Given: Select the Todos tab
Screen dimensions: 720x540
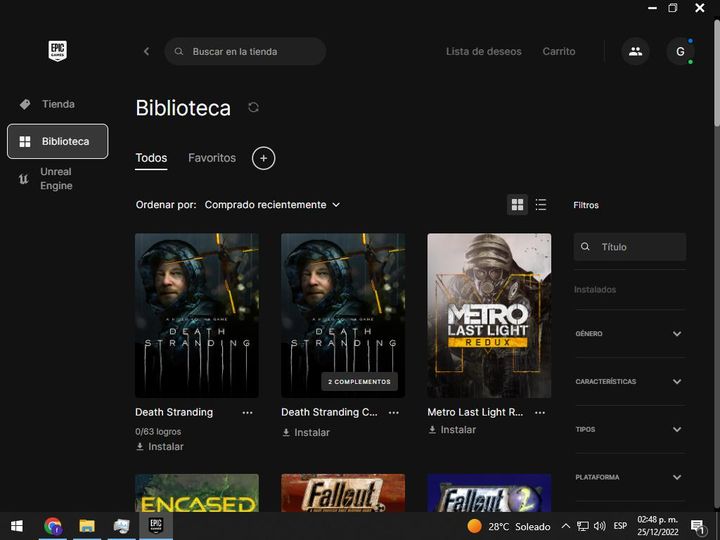Looking at the screenshot, I should tap(151, 158).
